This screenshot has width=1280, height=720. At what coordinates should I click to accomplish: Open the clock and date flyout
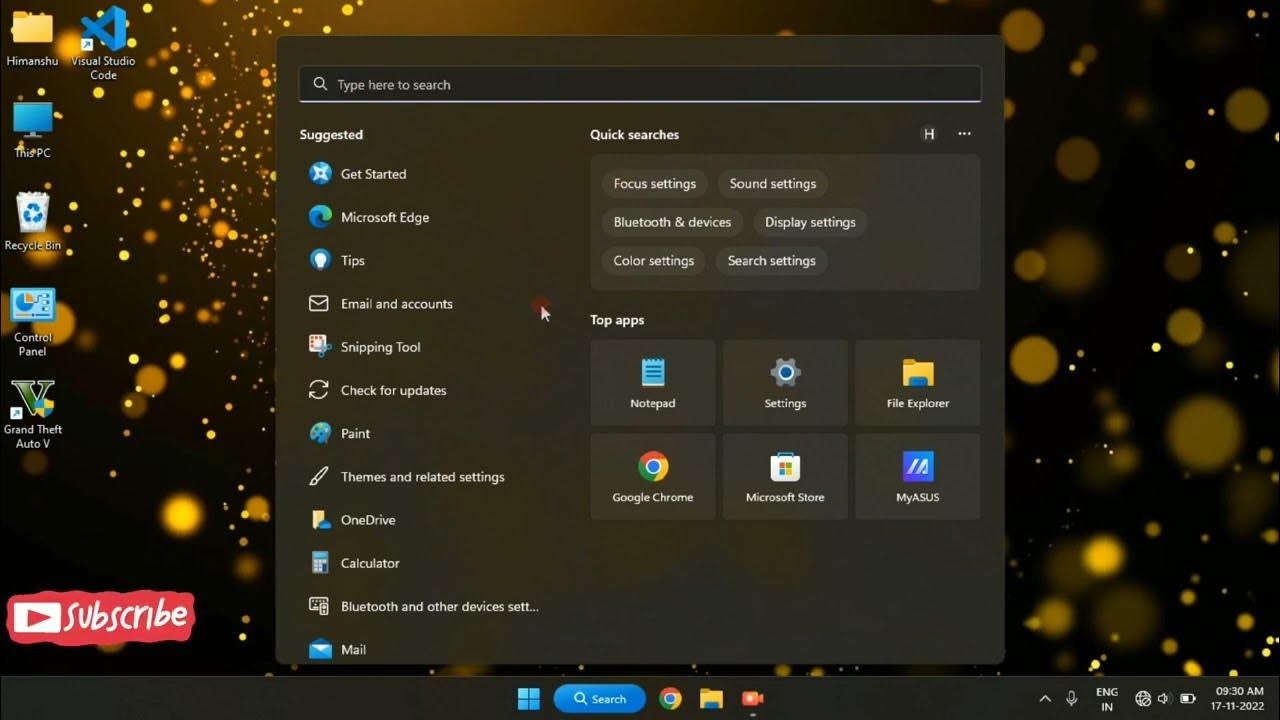click(1239, 699)
